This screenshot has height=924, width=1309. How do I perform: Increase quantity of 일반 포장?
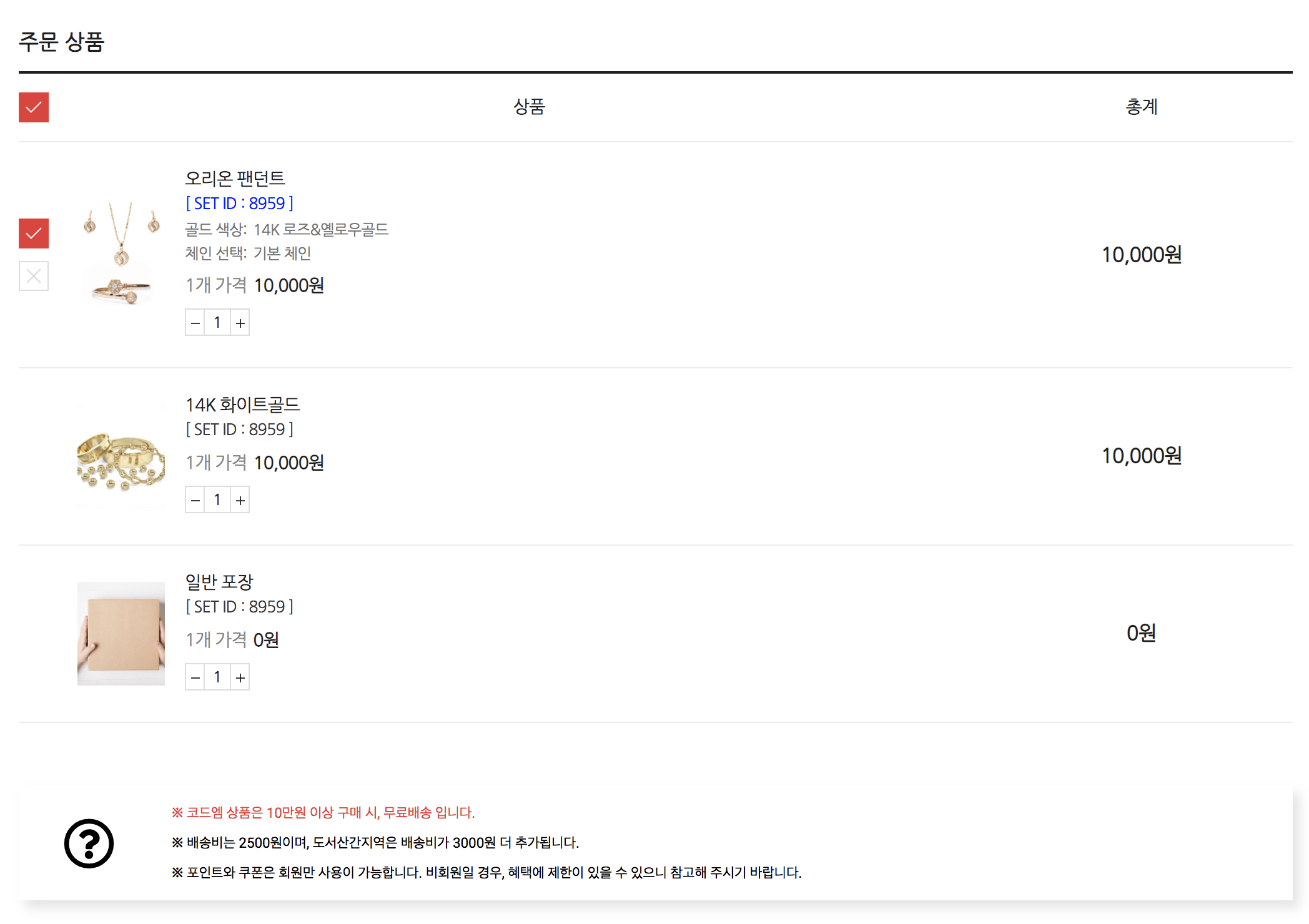(240, 677)
